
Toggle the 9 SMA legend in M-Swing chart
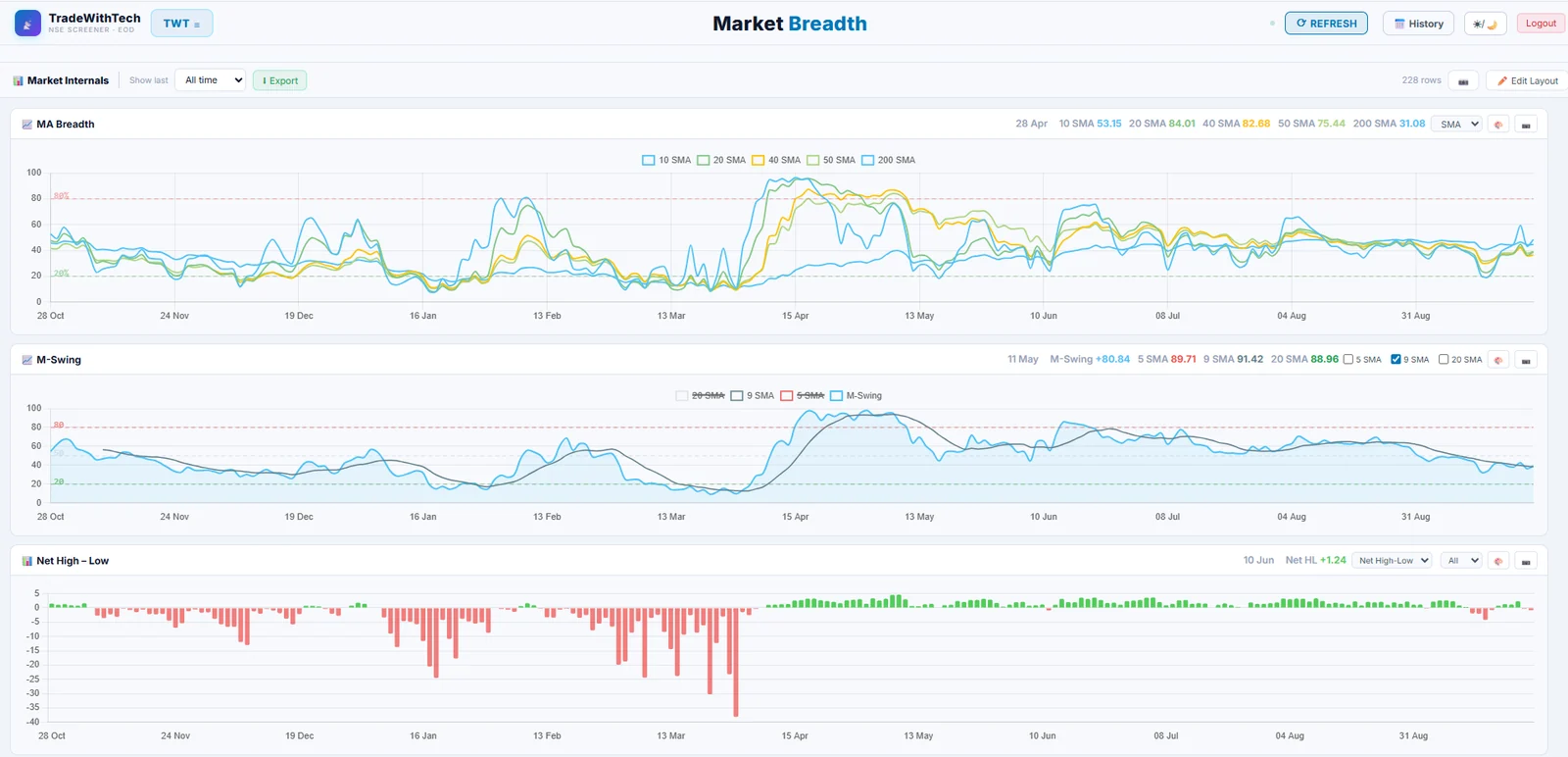tap(753, 395)
